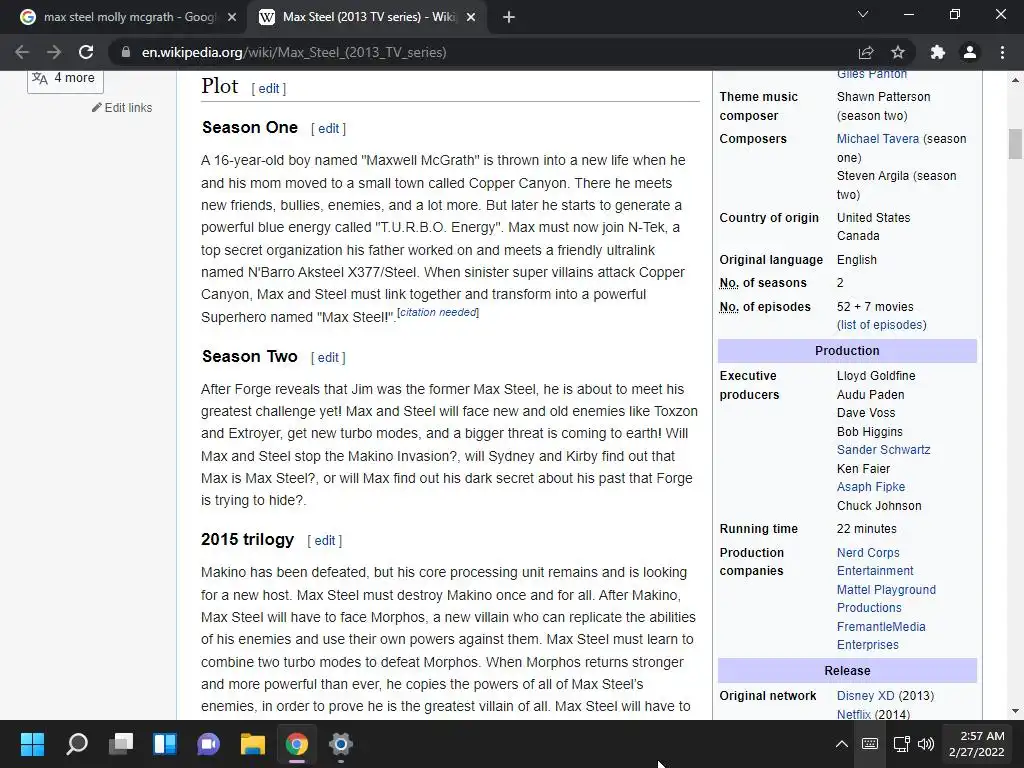Click the address bar URL

(294, 52)
